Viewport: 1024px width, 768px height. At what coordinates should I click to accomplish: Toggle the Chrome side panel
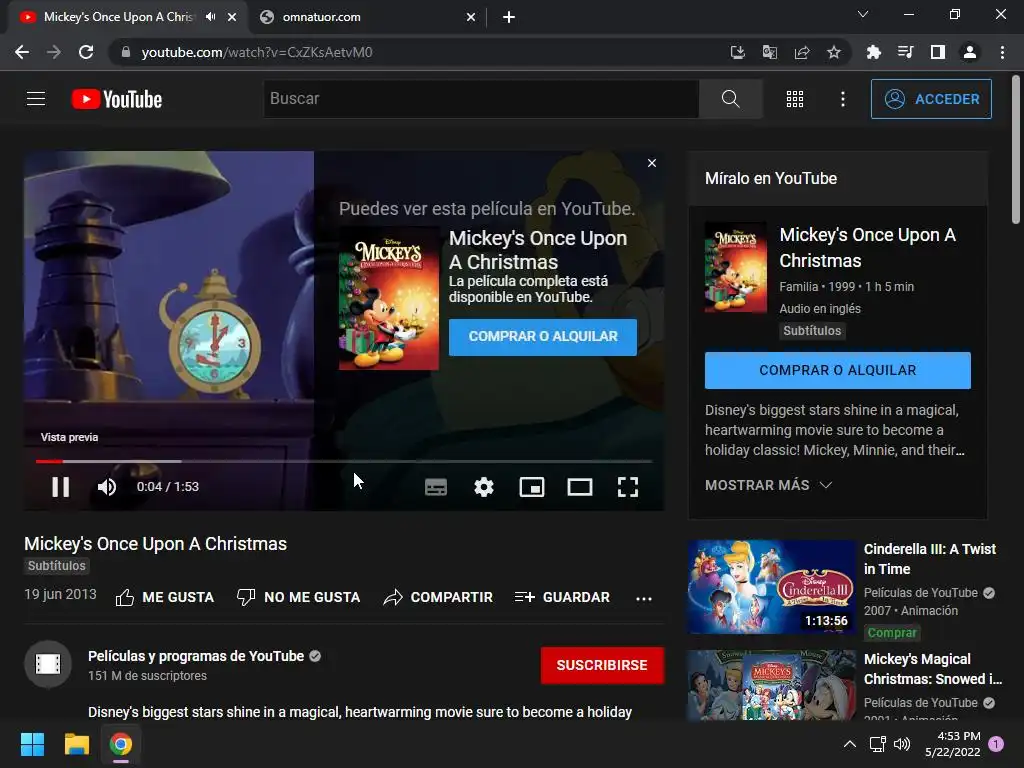(x=937, y=52)
